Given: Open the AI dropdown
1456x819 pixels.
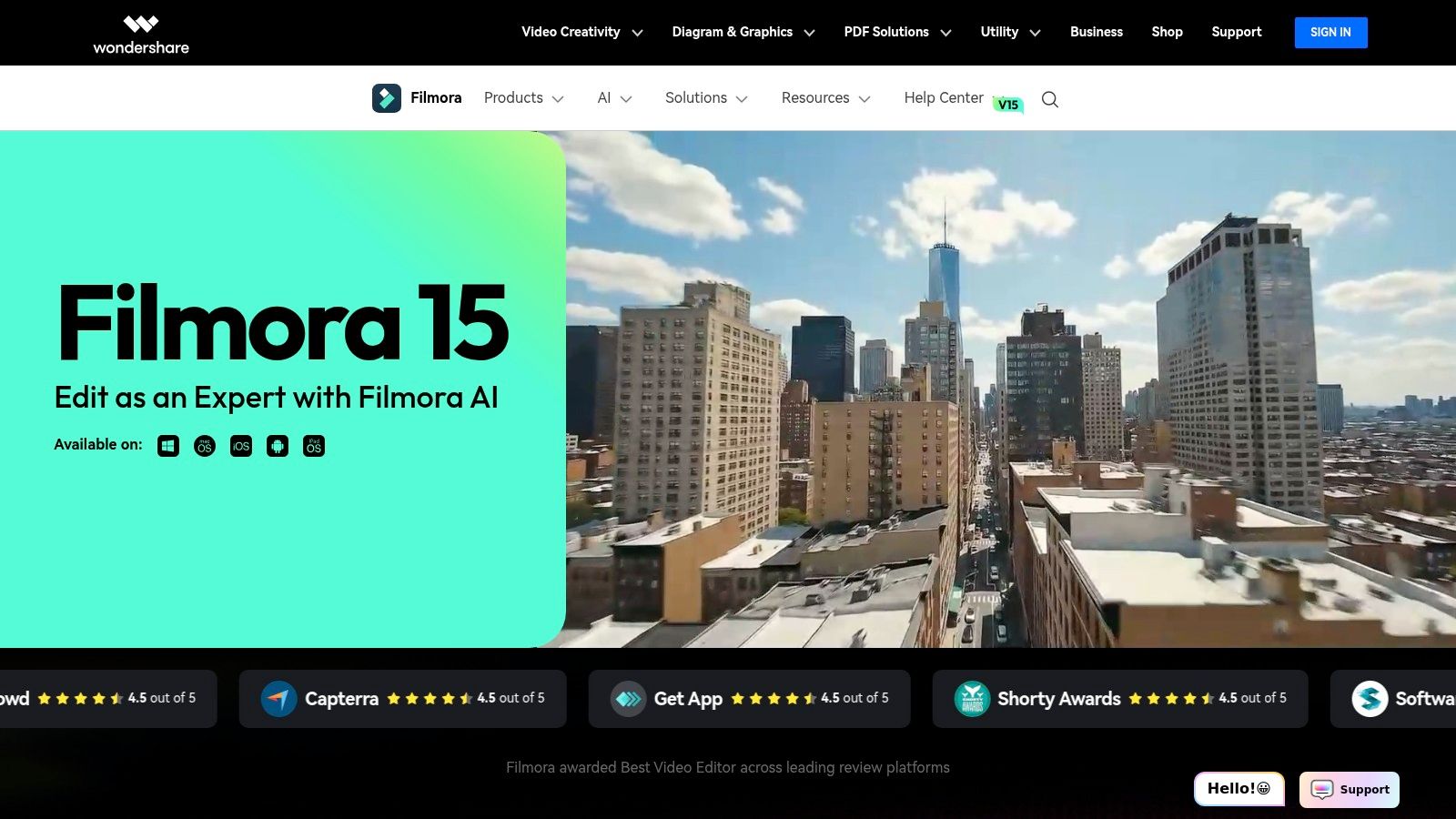Looking at the screenshot, I should tap(614, 98).
